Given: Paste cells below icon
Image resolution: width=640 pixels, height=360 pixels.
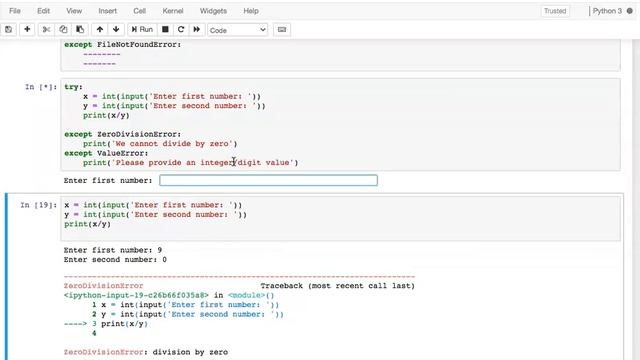Looking at the screenshot, I should click(x=80, y=29).
